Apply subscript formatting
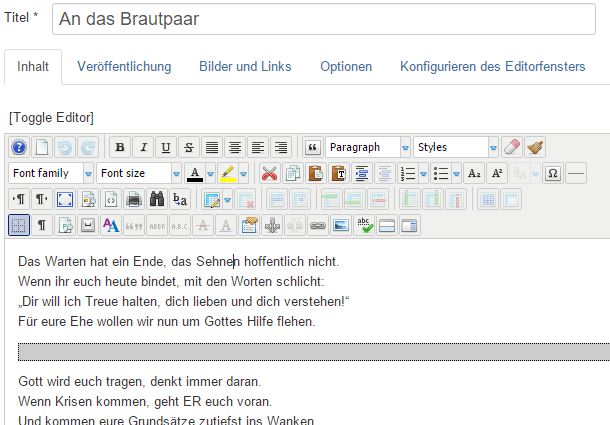The height and width of the screenshot is (425, 610). pos(474,173)
